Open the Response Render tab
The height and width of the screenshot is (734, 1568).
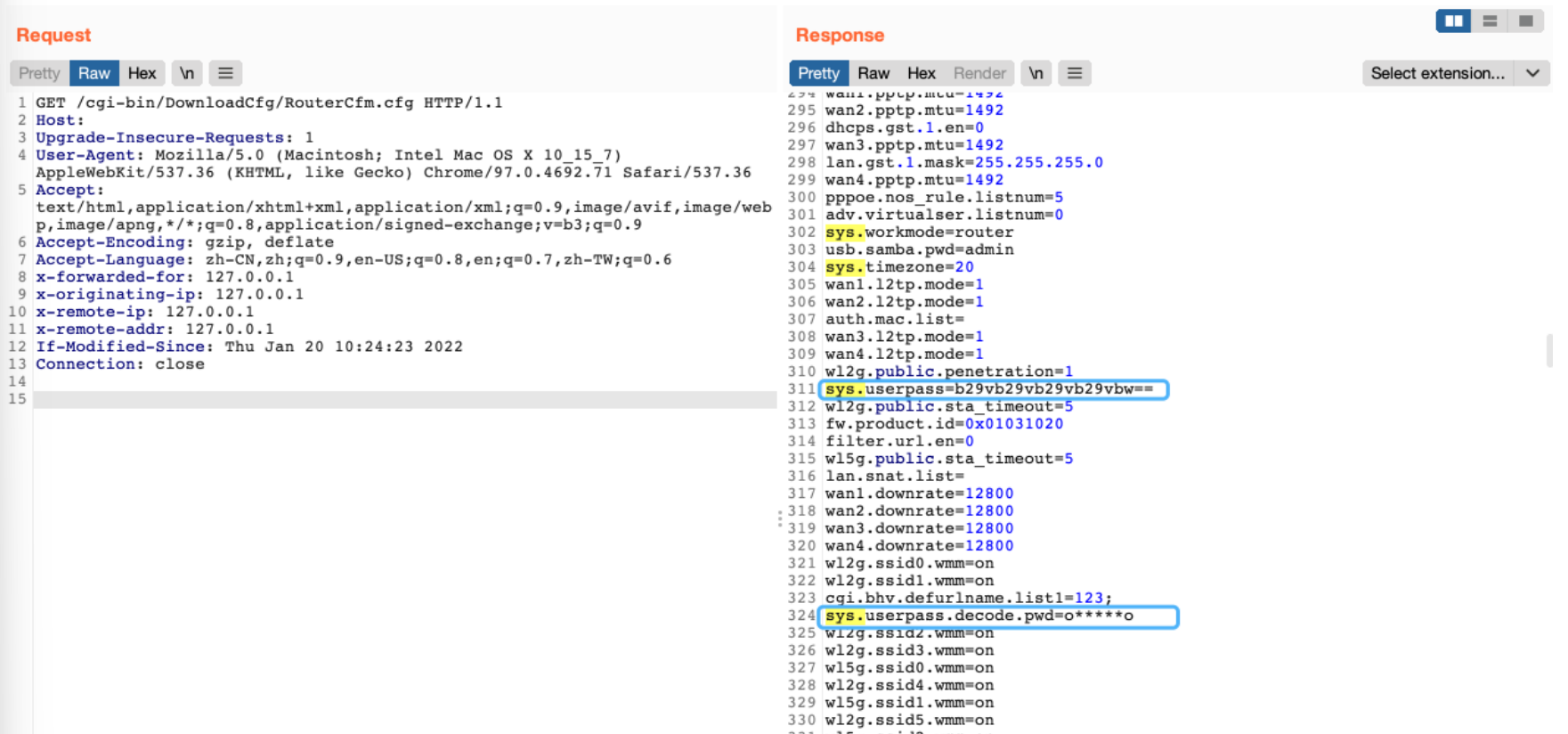pyautogui.click(x=979, y=73)
